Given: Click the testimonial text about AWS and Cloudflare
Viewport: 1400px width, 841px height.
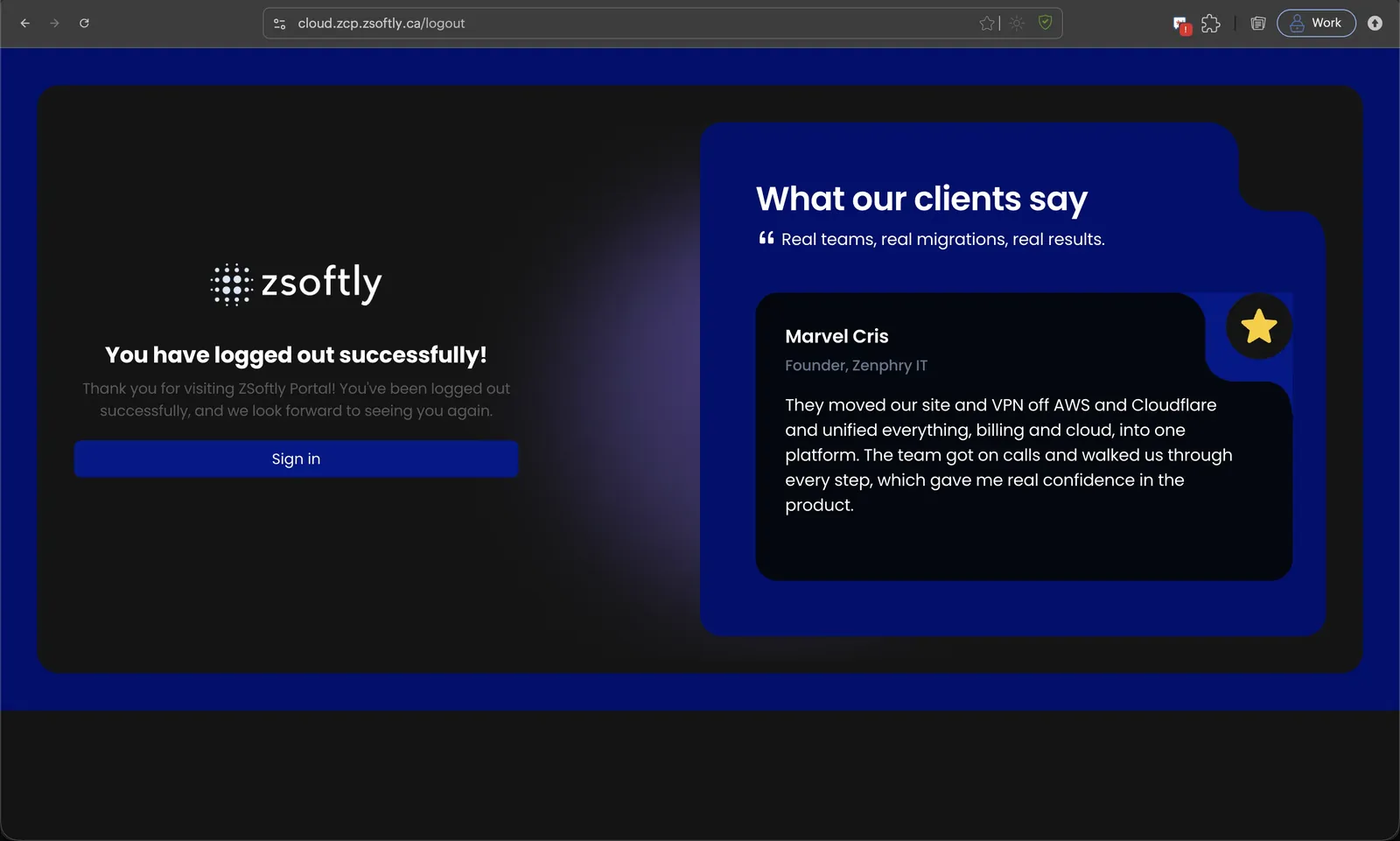Looking at the screenshot, I should 1009,455.
